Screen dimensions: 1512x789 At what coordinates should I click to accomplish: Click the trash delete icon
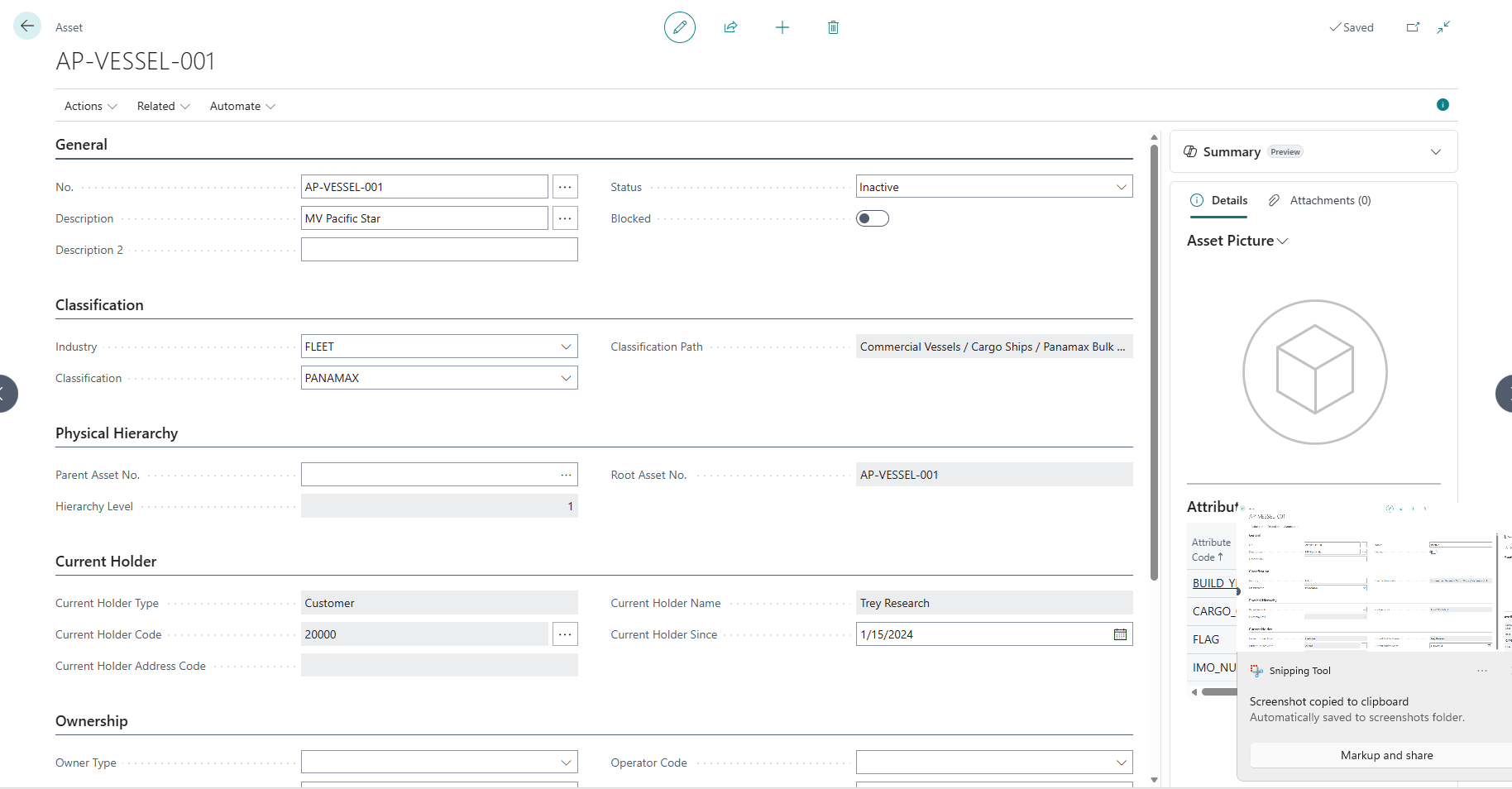(833, 27)
